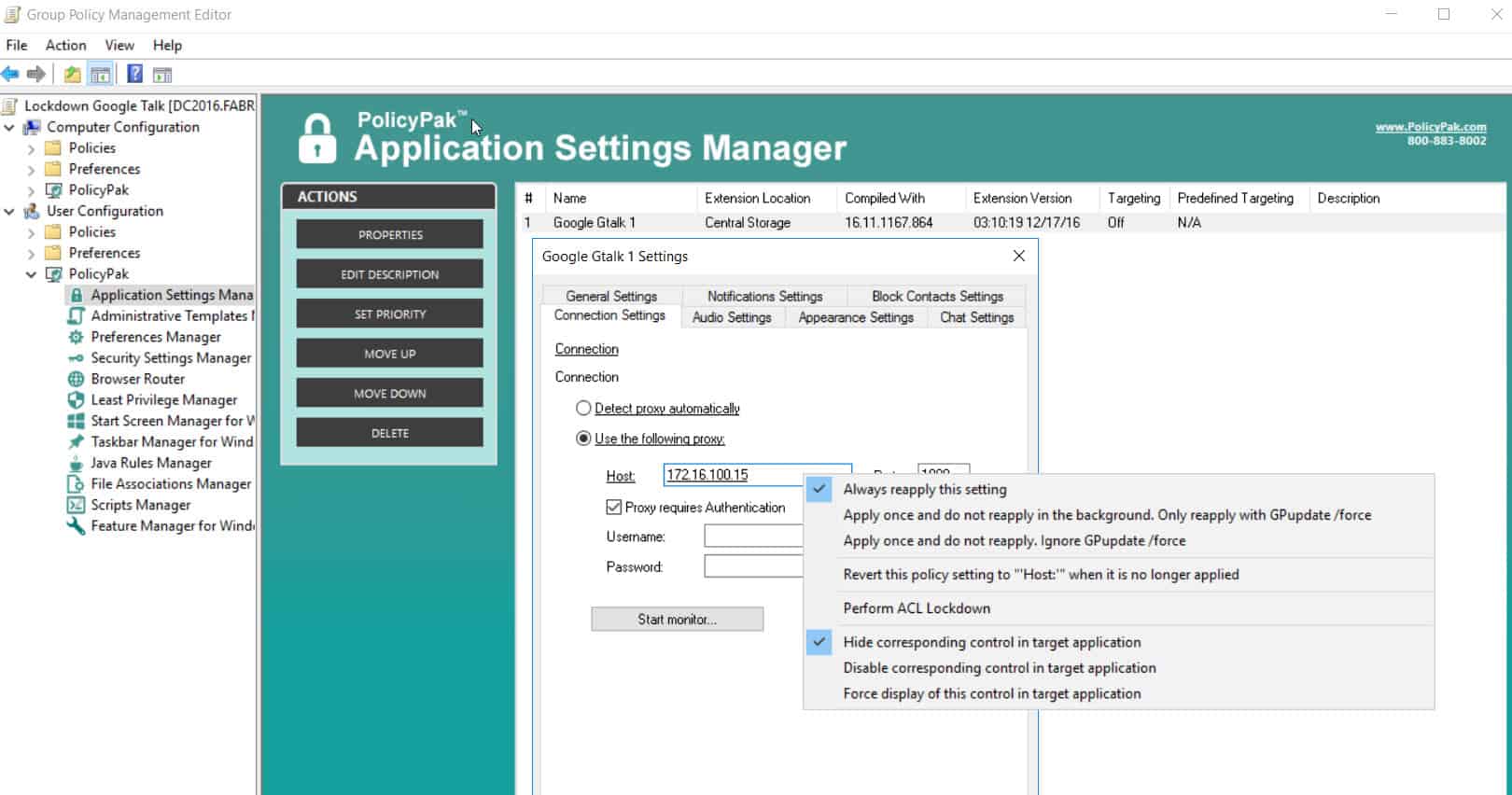Click the Start monitor button
The image size is (1512, 795).
coord(677,619)
